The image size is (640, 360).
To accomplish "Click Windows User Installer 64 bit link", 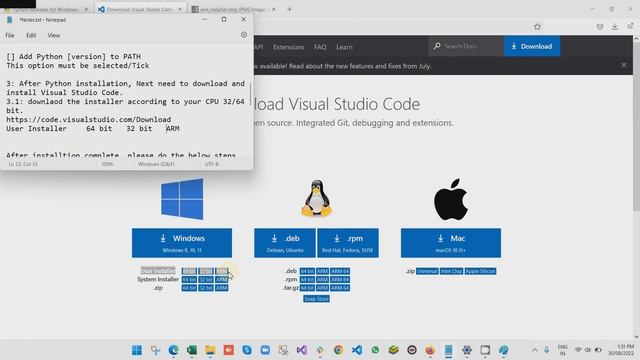I will (189, 271).
